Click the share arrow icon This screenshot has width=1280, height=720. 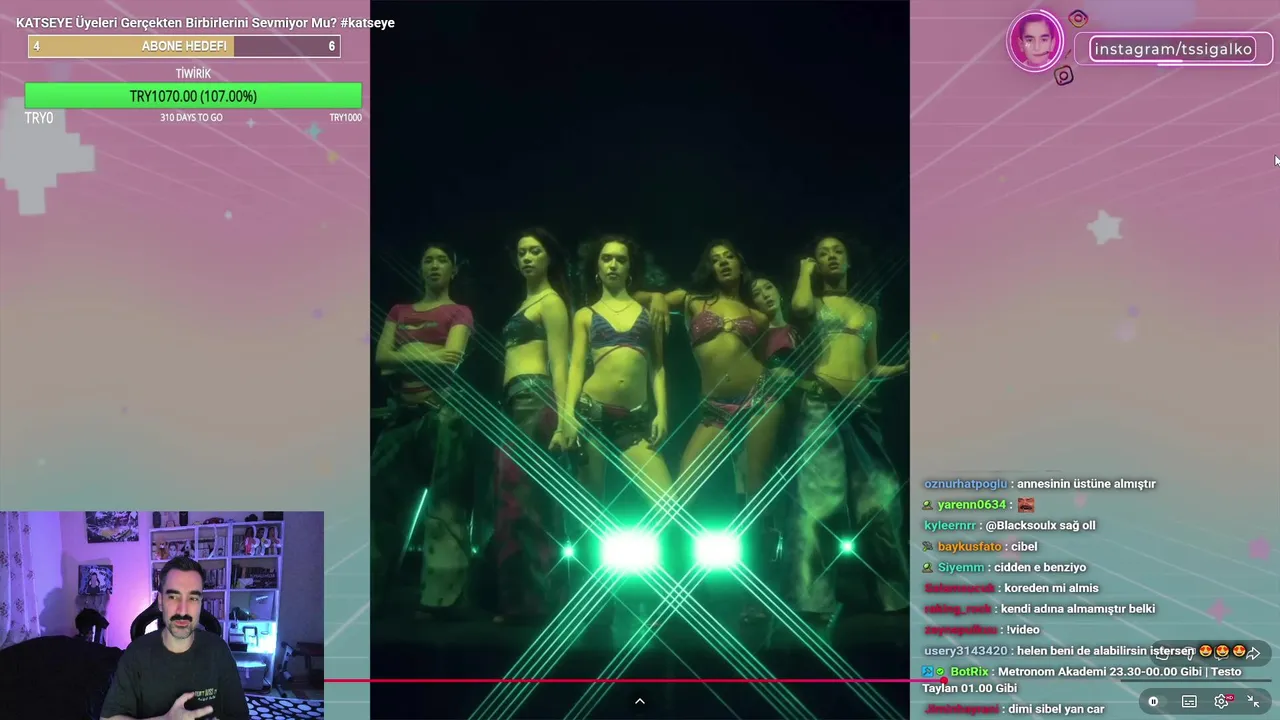coord(1253,653)
